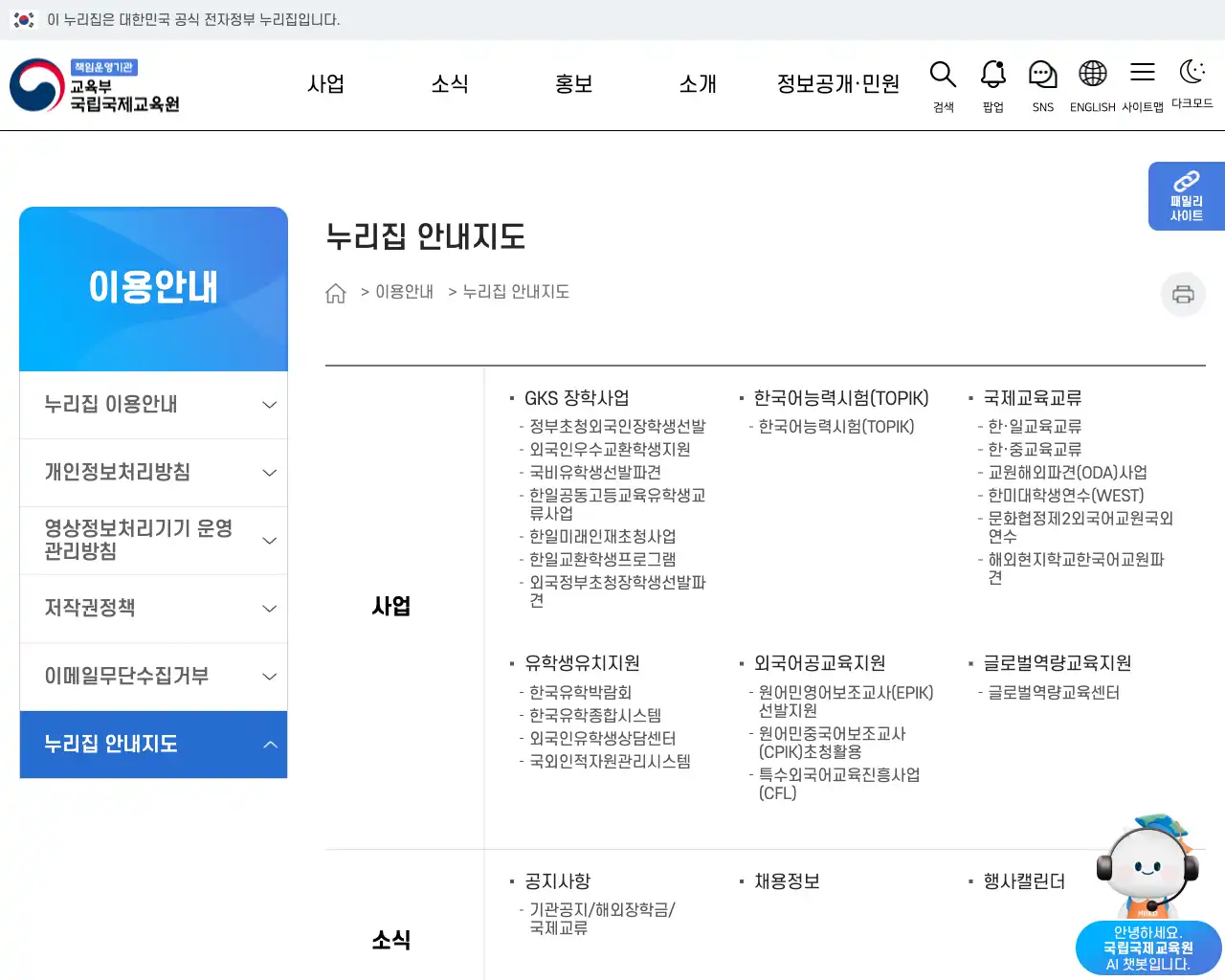Open 특수외국어교육진흥사업(CFL) link
Screen dimensions: 1225x980
[839, 784]
